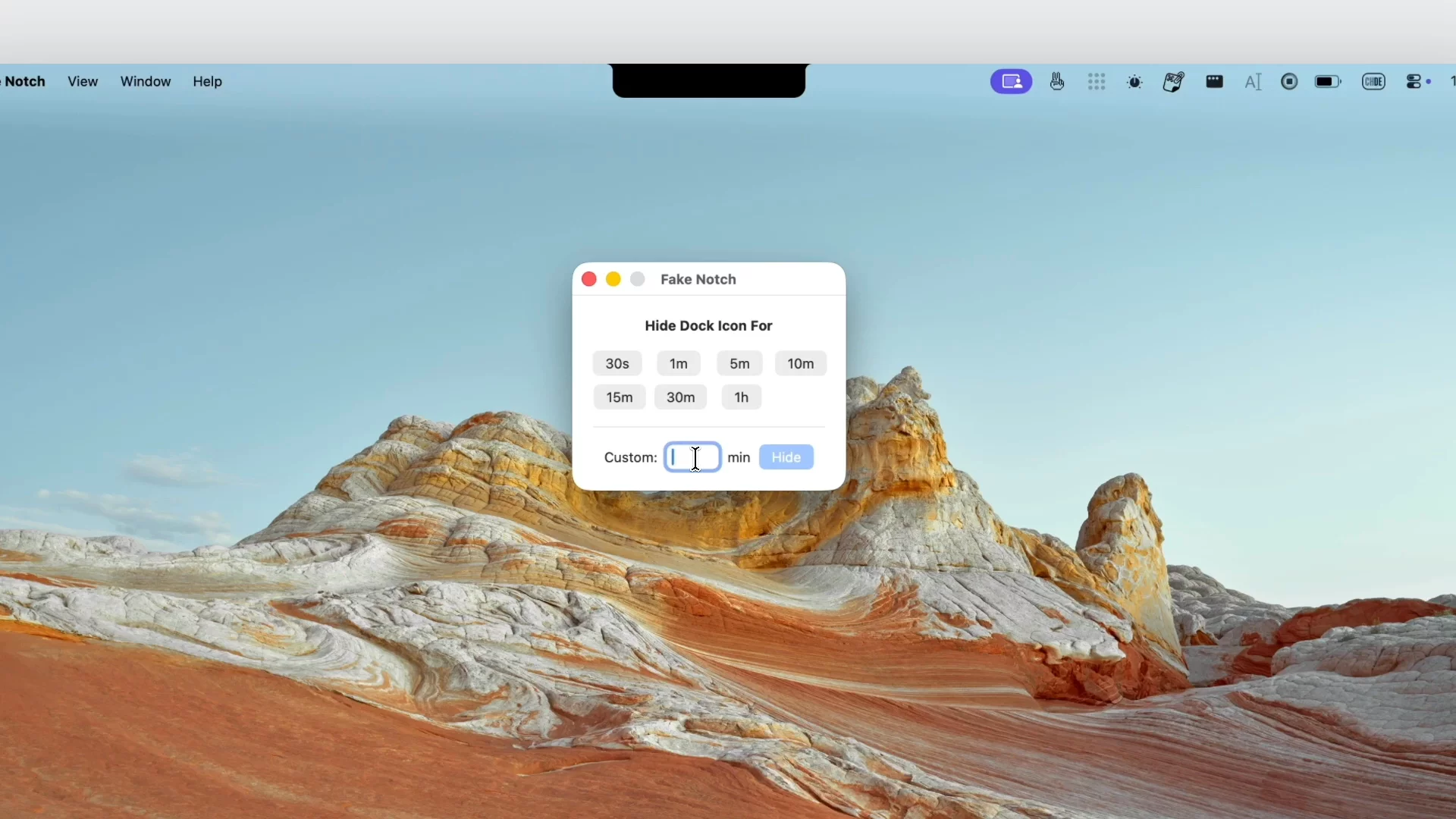Click the Hide button
This screenshot has width=1456, height=819.
point(786,457)
